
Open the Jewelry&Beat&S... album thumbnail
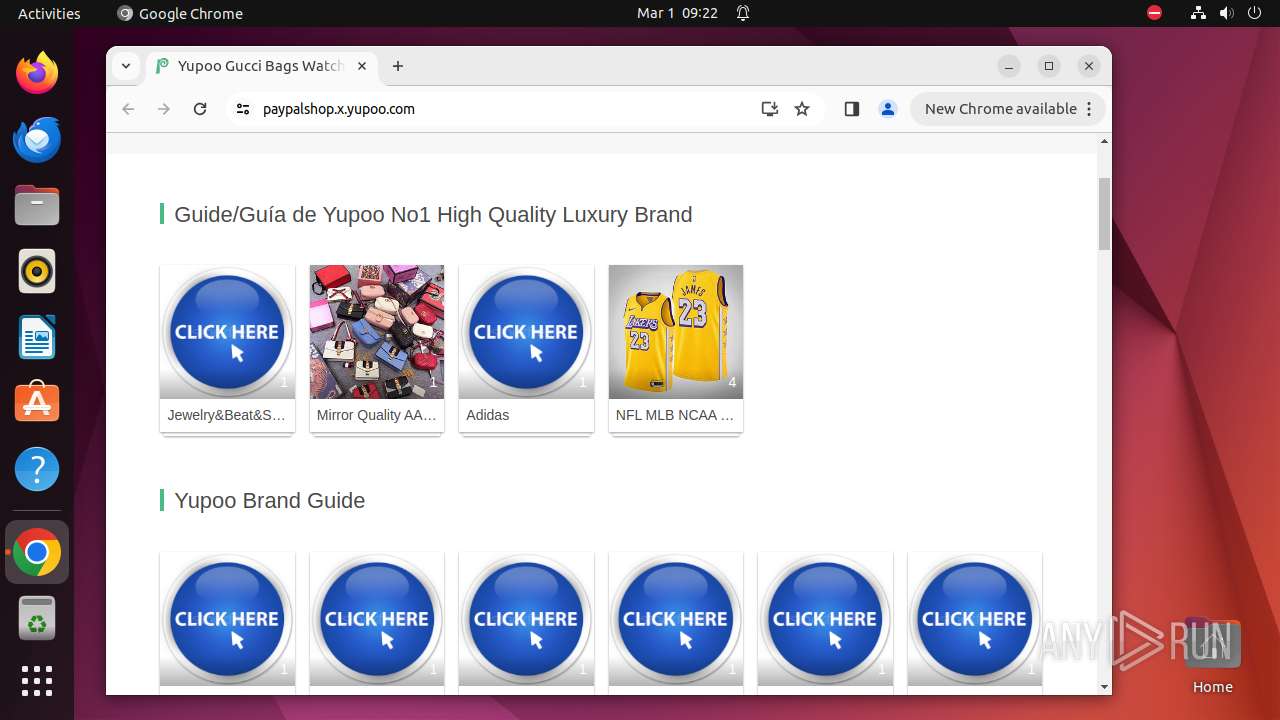tap(227, 332)
